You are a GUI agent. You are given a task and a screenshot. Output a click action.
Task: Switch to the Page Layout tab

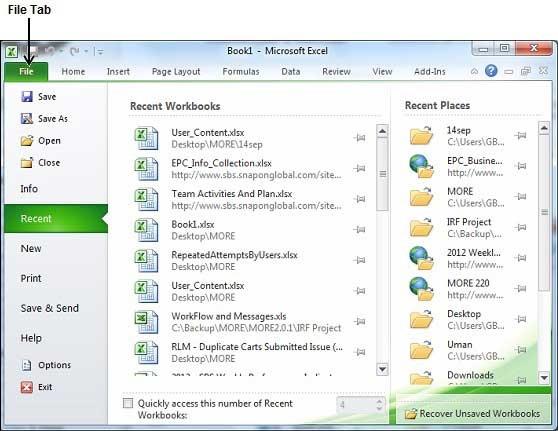(176, 72)
